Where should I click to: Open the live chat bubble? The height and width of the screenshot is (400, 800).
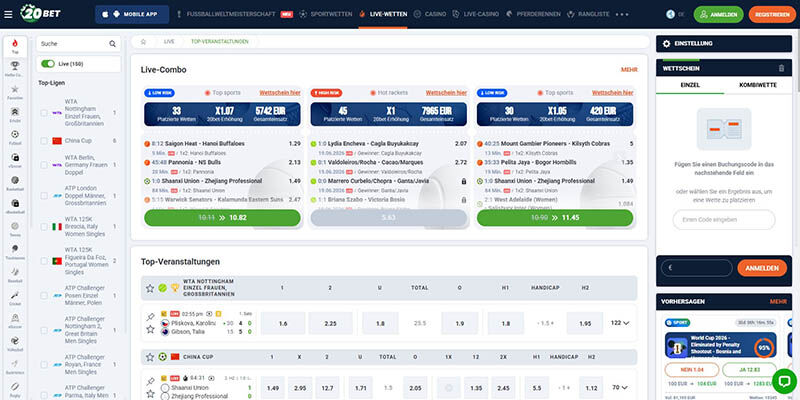pyautogui.click(x=784, y=381)
